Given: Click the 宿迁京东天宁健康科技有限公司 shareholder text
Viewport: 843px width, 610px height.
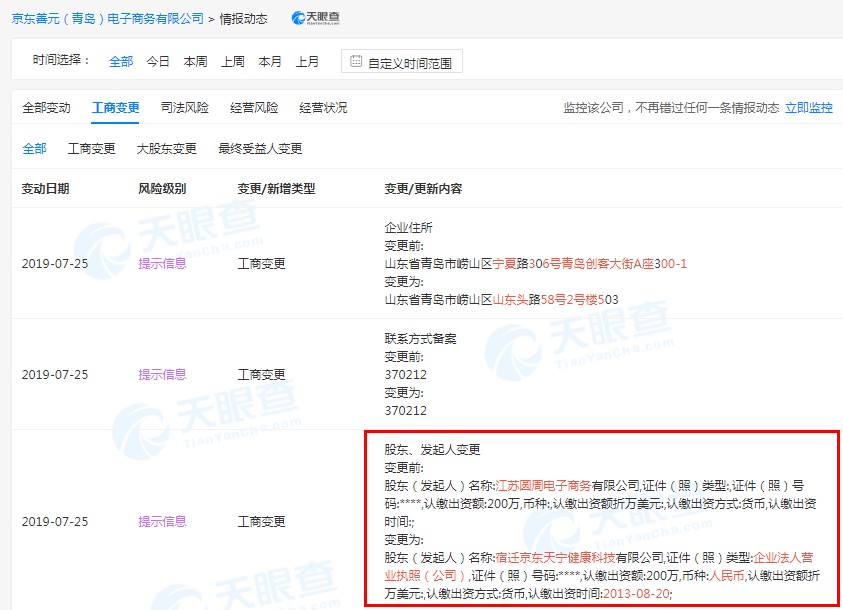Looking at the screenshot, I should pyautogui.click(x=580, y=557).
